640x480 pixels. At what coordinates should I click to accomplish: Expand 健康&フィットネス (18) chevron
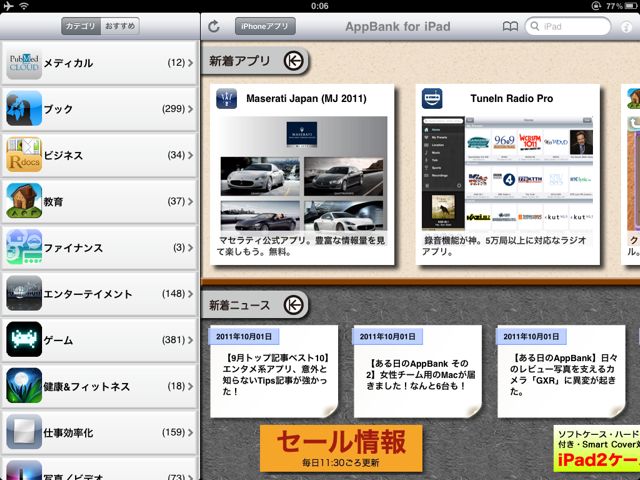pyautogui.click(x=191, y=386)
